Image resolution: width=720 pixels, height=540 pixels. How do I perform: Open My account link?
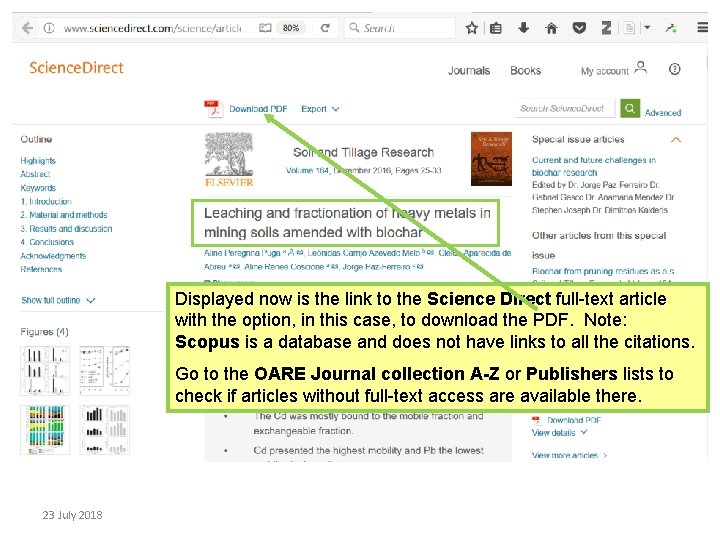[604, 71]
